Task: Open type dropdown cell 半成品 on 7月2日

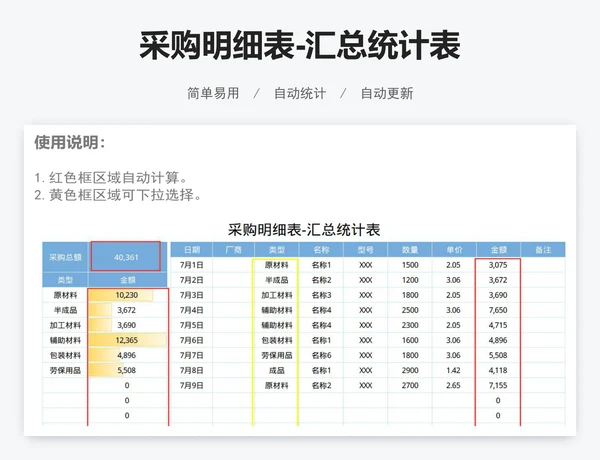Action: pyautogui.click(x=276, y=280)
